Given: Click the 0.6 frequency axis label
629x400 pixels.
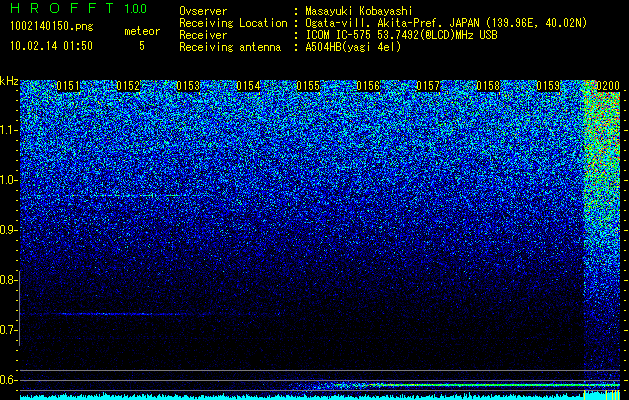Looking at the screenshot, I should [8, 380].
